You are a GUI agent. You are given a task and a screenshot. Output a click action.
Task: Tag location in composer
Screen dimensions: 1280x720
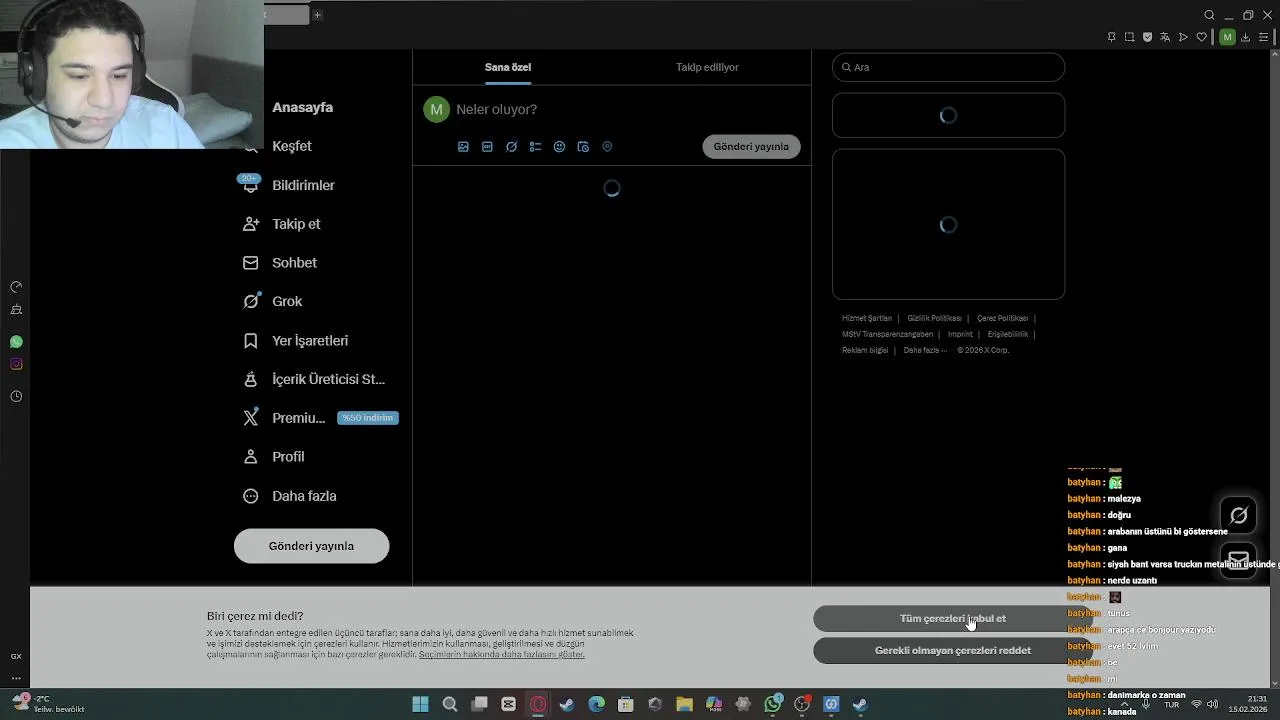pyautogui.click(x=607, y=146)
